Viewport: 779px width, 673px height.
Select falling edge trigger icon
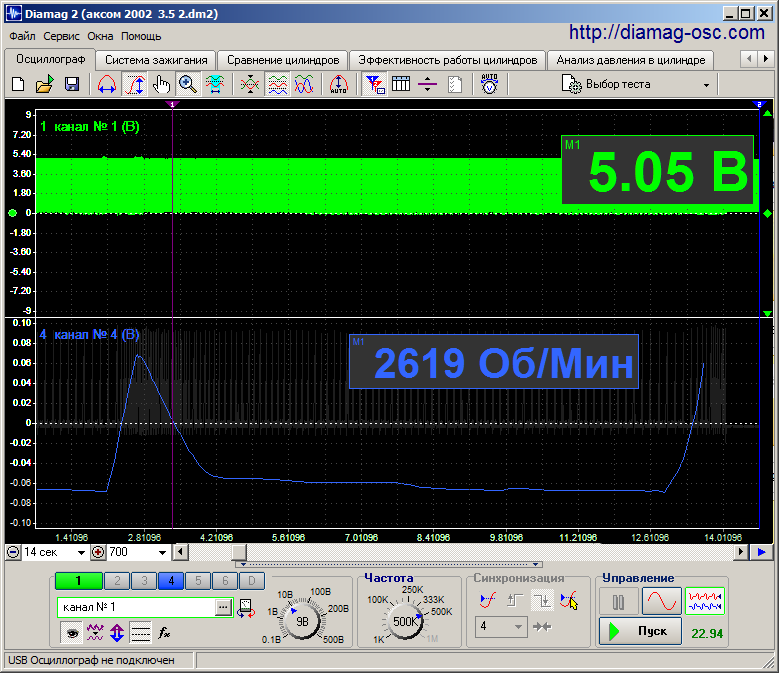click(542, 600)
